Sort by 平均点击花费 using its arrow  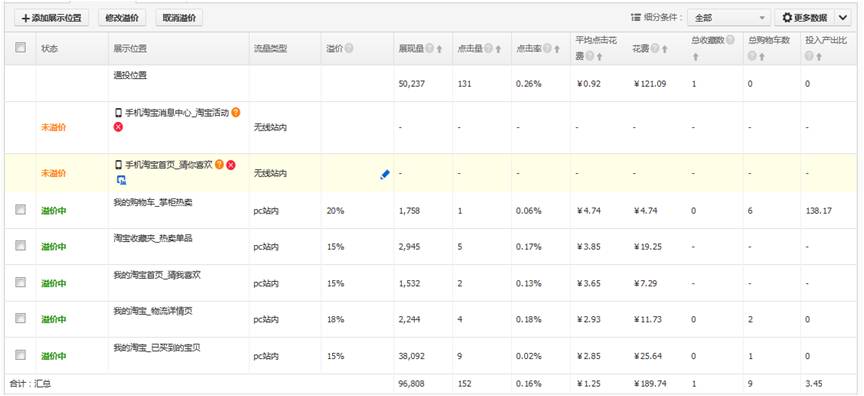[x=599, y=57]
